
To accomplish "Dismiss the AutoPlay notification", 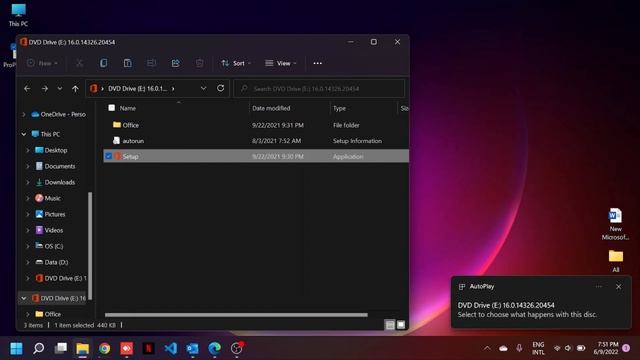I will tap(618, 287).
